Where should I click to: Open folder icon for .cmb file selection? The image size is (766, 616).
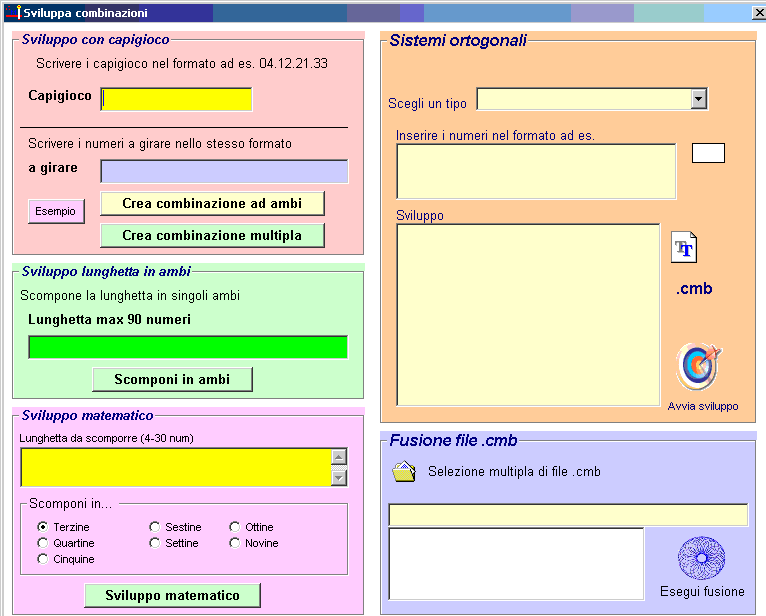pyautogui.click(x=404, y=472)
